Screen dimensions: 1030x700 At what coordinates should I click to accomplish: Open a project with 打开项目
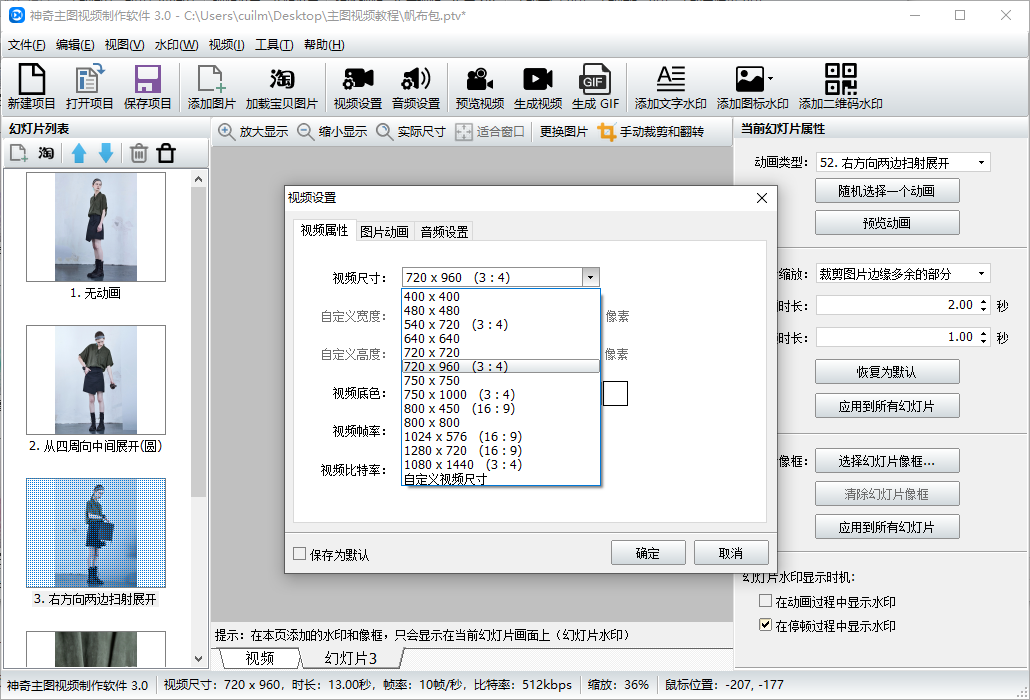(89, 86)
